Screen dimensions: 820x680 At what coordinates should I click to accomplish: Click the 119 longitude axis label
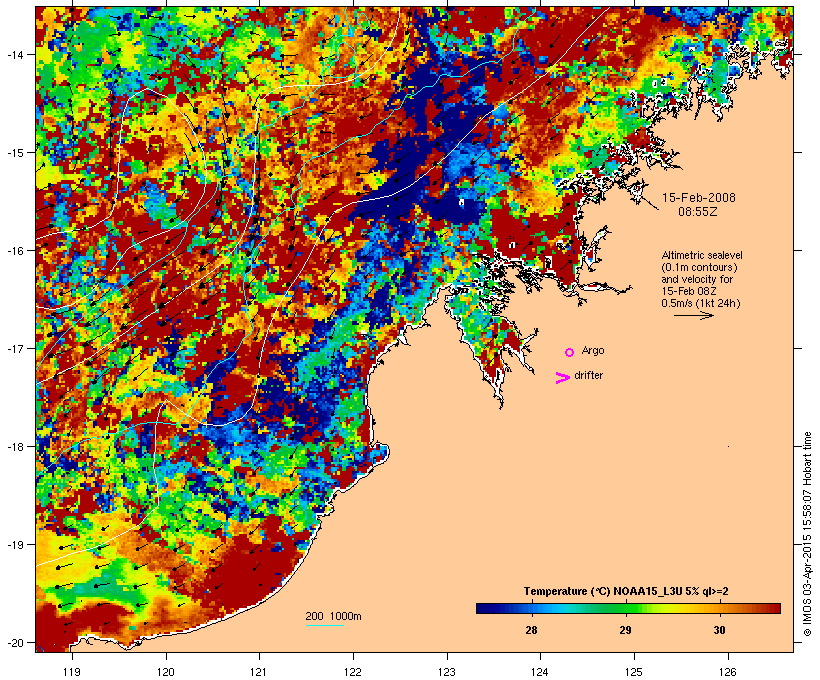coord(72,672)
